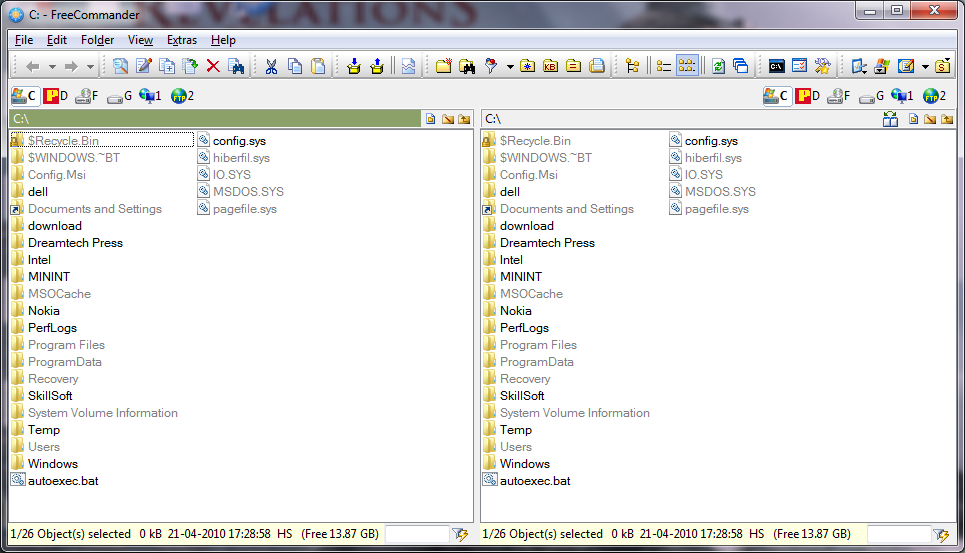The width and height of the screenshot is (965, 553).
Task: Open the File menu
Action: 24,40
